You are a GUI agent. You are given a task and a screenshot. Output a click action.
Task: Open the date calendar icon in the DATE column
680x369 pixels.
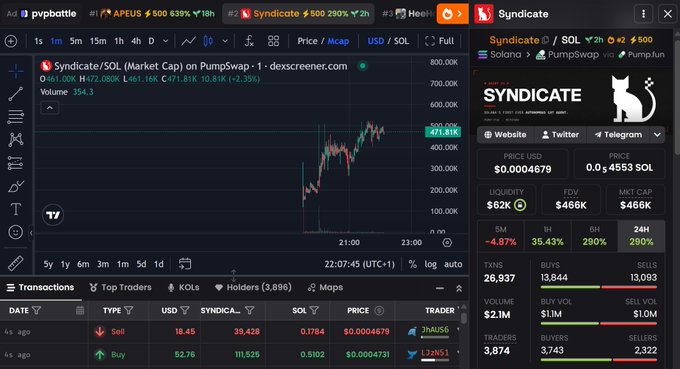point(80,310)
